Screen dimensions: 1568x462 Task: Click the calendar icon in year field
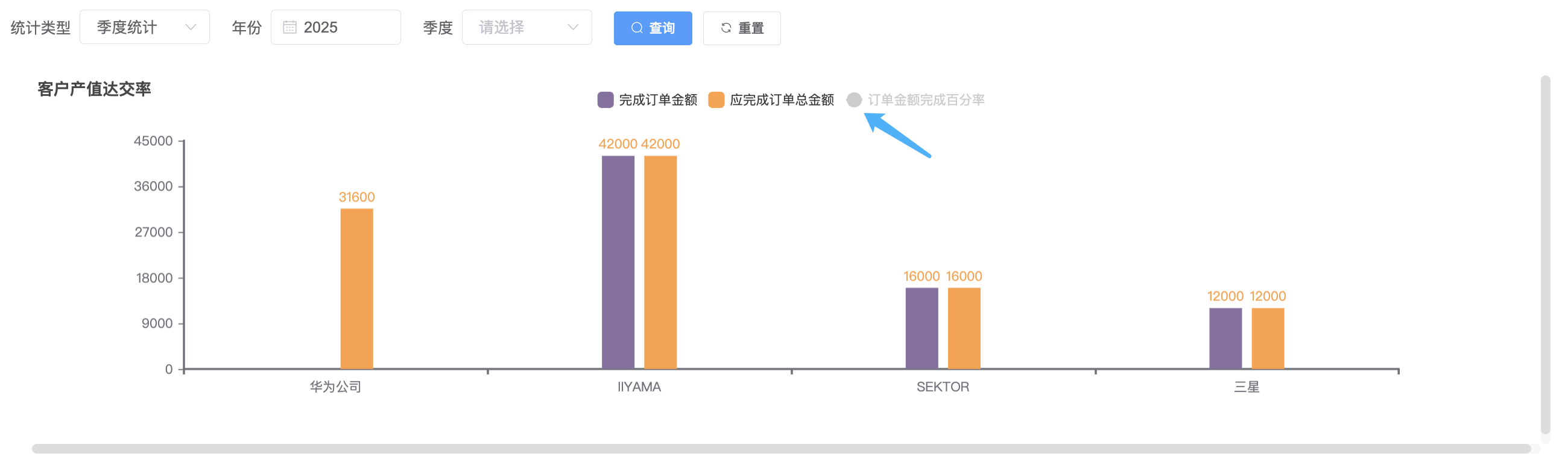pos(289,27)
